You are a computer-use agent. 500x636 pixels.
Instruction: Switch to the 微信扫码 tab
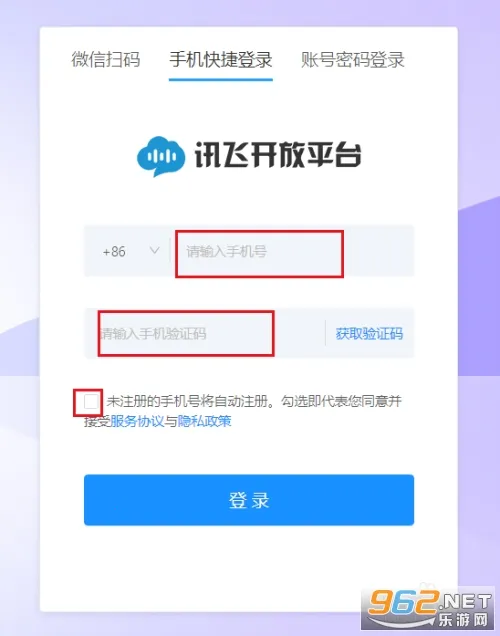click(x=106, y=60)
